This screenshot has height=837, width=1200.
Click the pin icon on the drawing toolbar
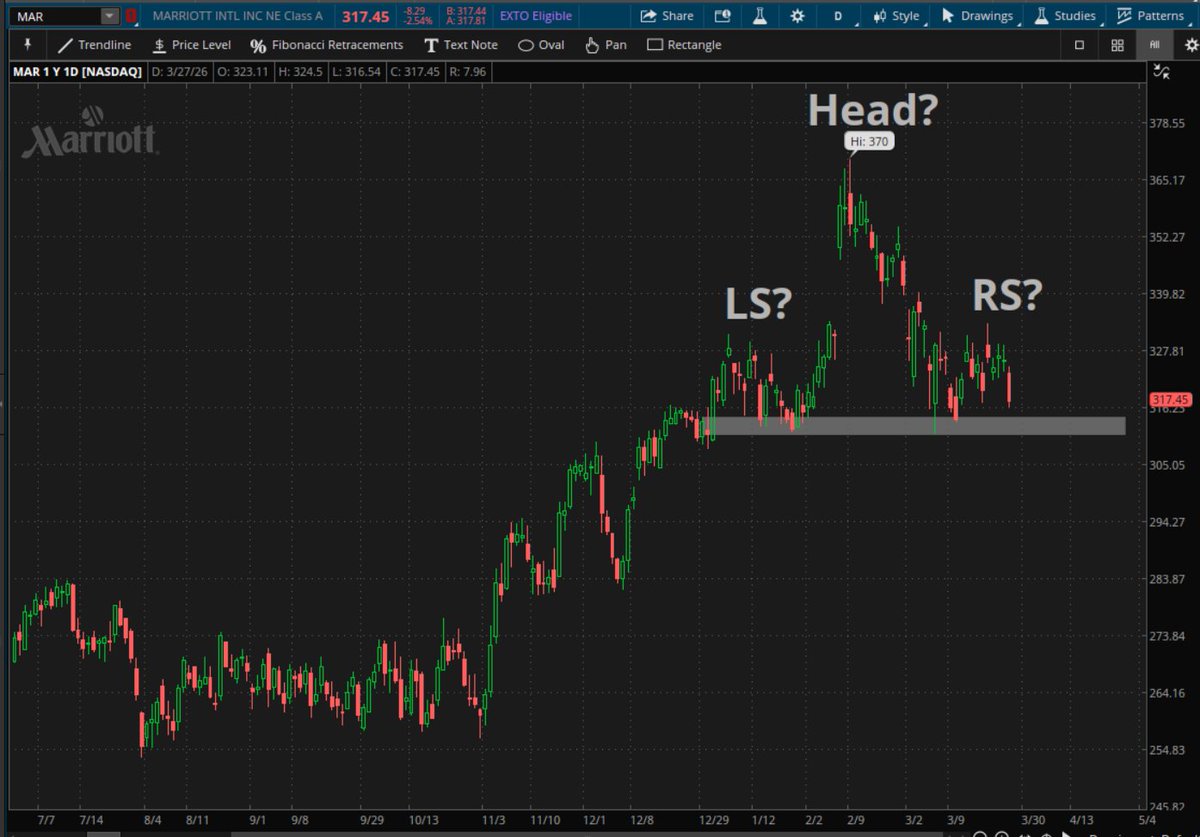coord(27,45)
